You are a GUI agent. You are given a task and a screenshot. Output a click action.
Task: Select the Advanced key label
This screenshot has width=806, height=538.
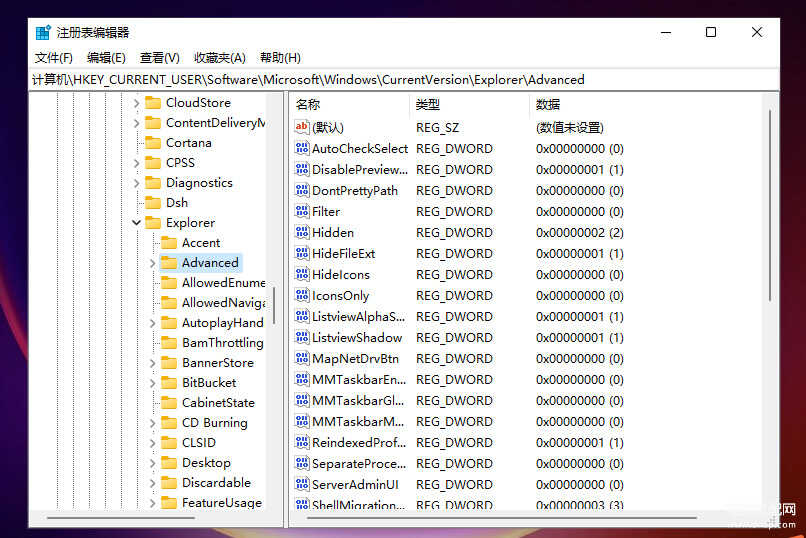210,263
